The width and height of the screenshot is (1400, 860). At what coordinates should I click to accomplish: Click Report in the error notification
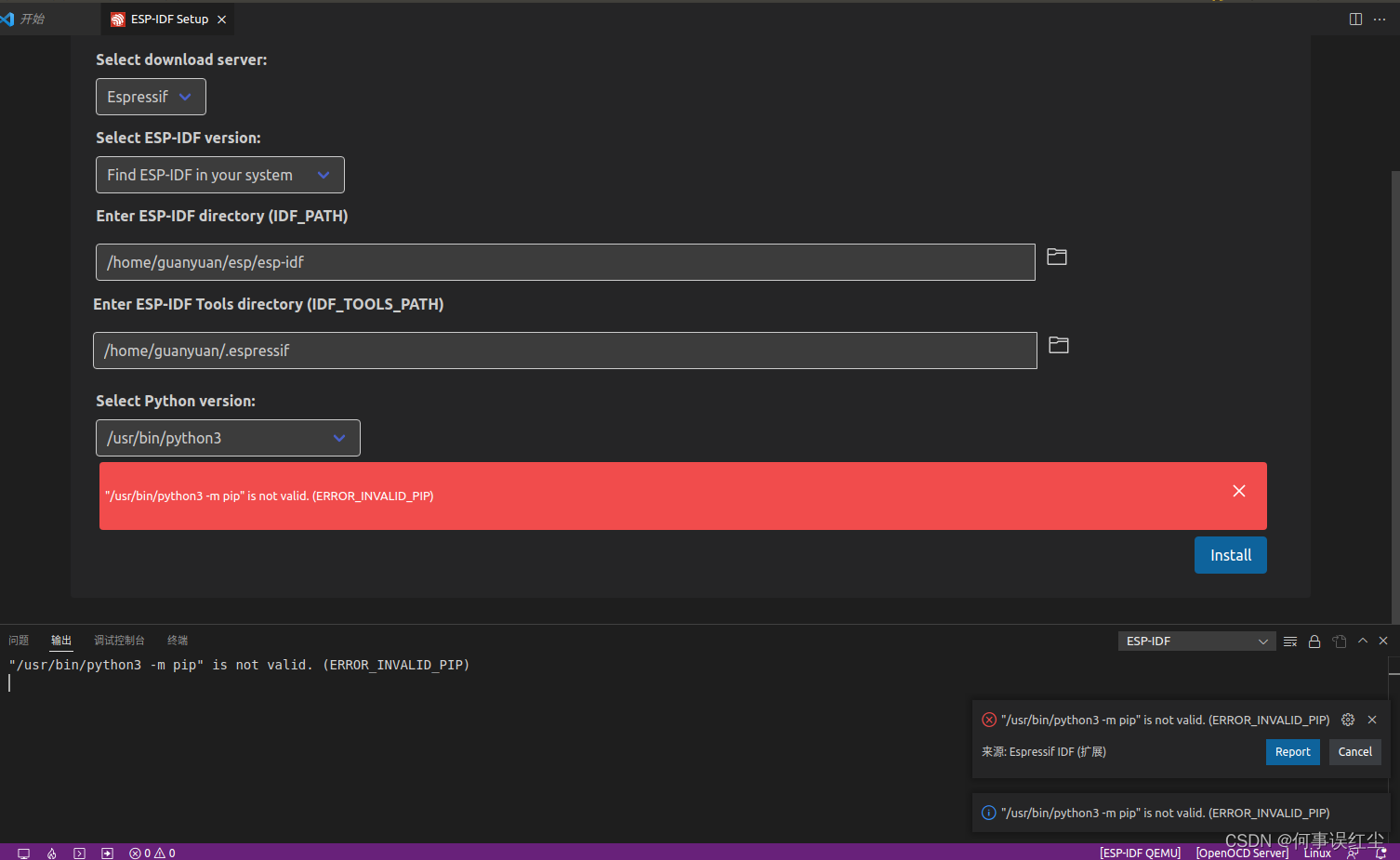click(x=1293, y=752)
